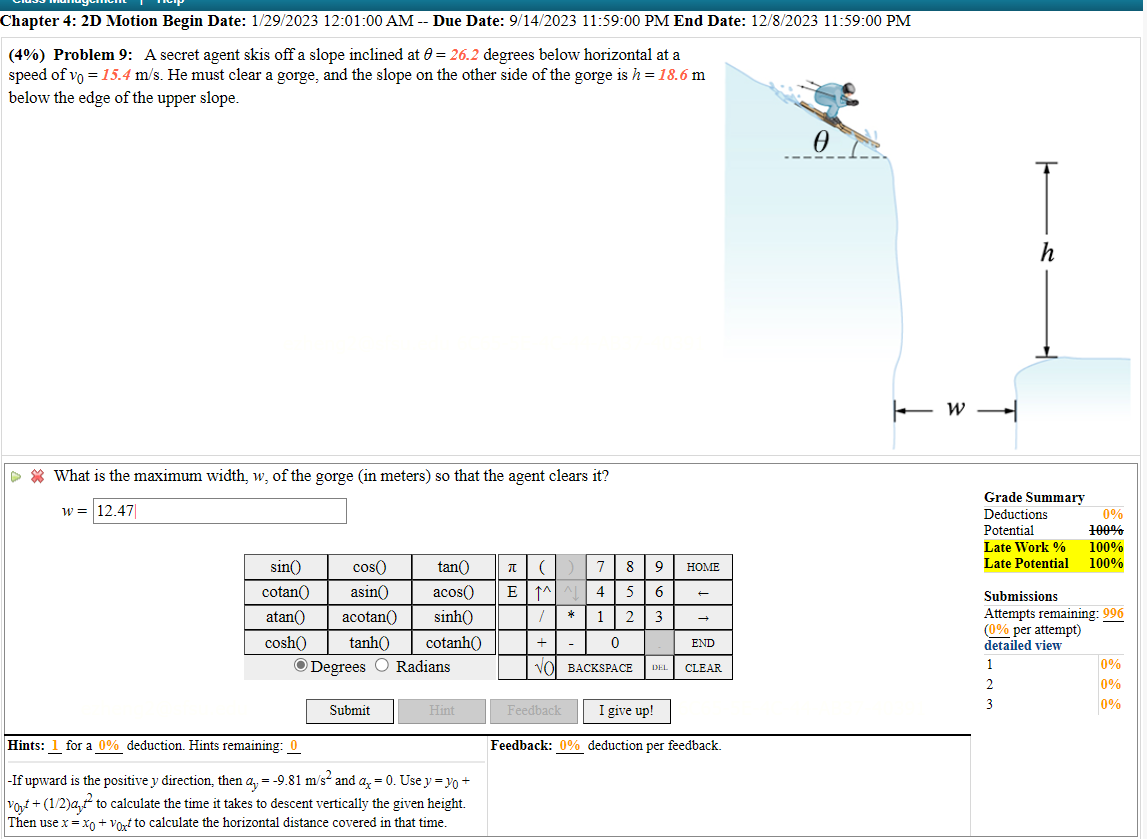Click the HOME key on the keypad

point(702,567)
